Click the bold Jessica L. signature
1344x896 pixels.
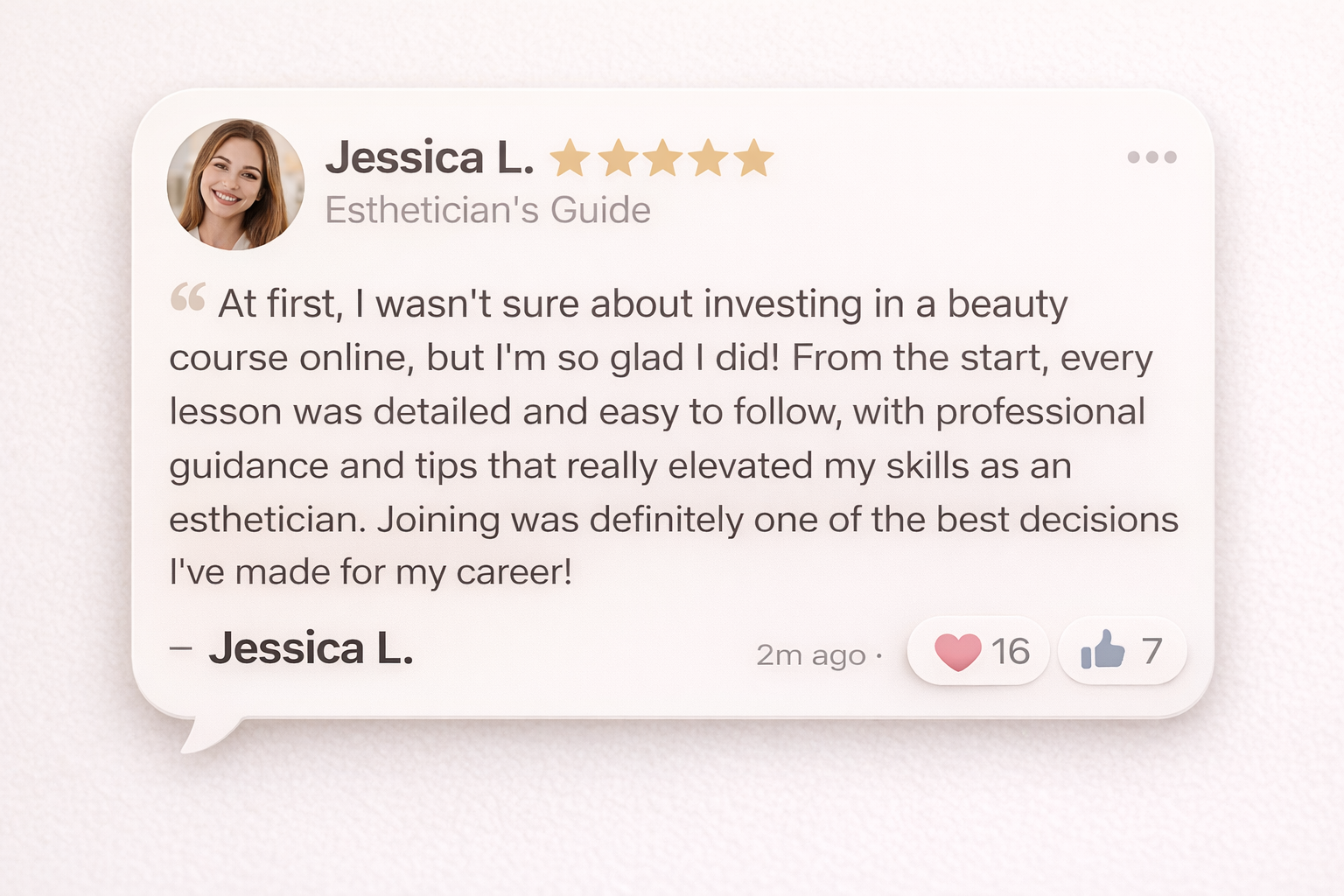(311, 649)
